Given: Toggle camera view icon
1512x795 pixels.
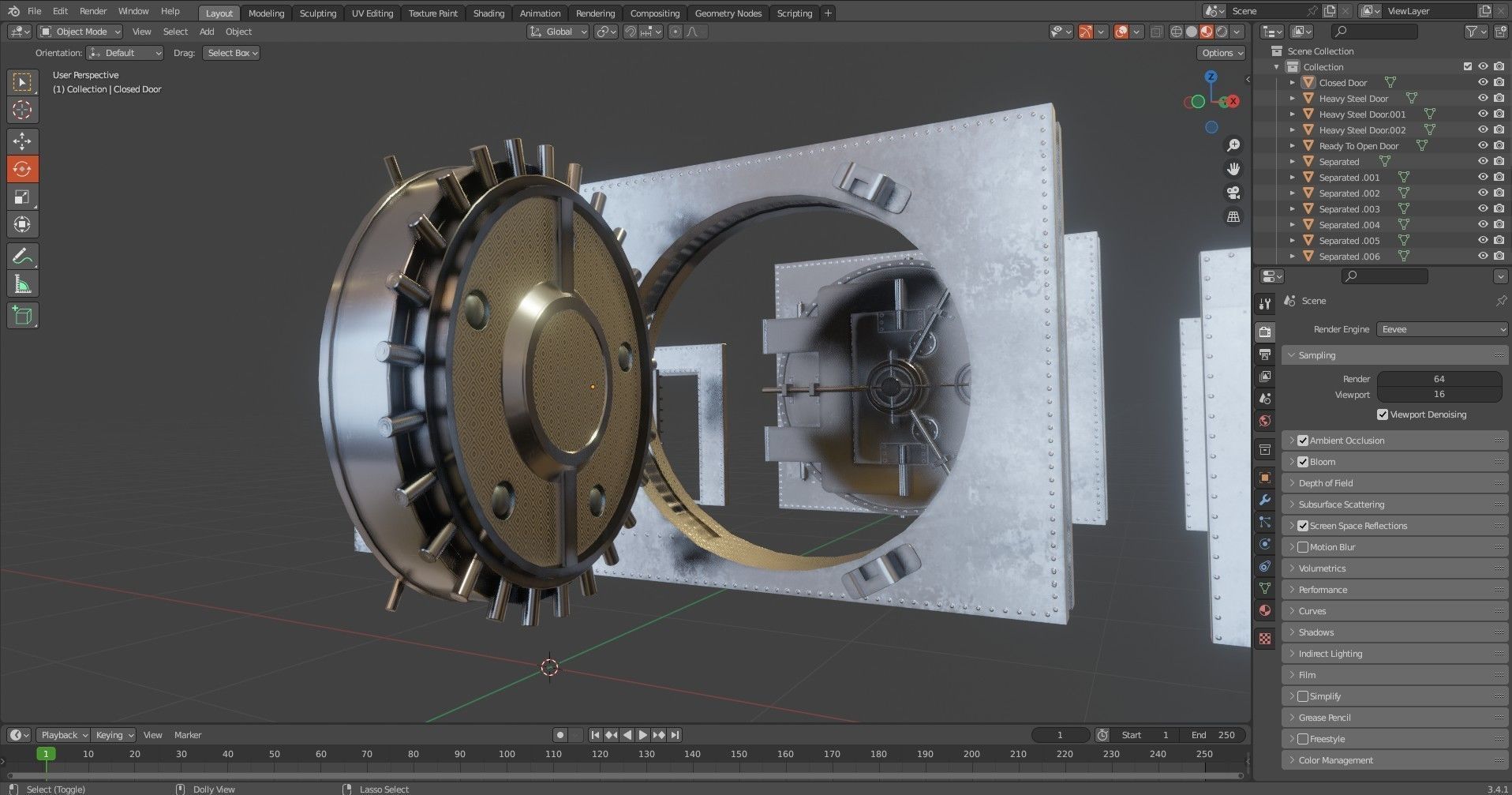Looking at the screenshot, I should click(x=1233, y=193).
